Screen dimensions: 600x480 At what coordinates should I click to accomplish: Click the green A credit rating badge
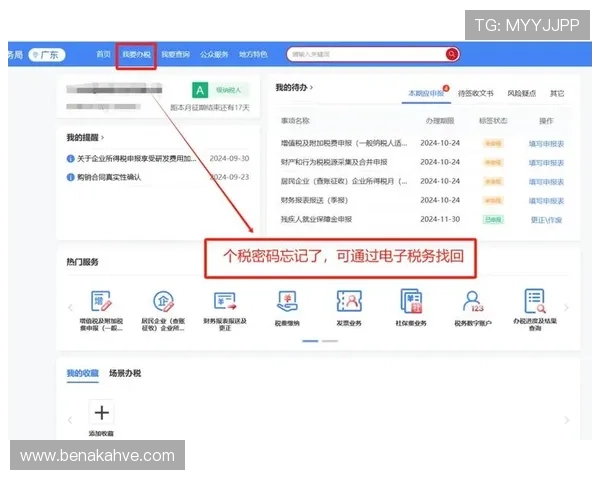(200, 90)
